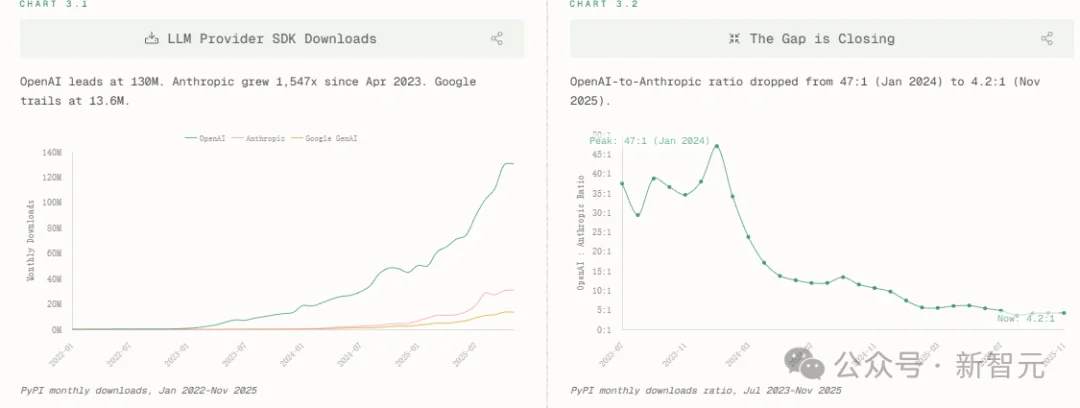1080x408 pixels.
Task: Toggle the OpenAI series in the legend
Action: [205, 137]
